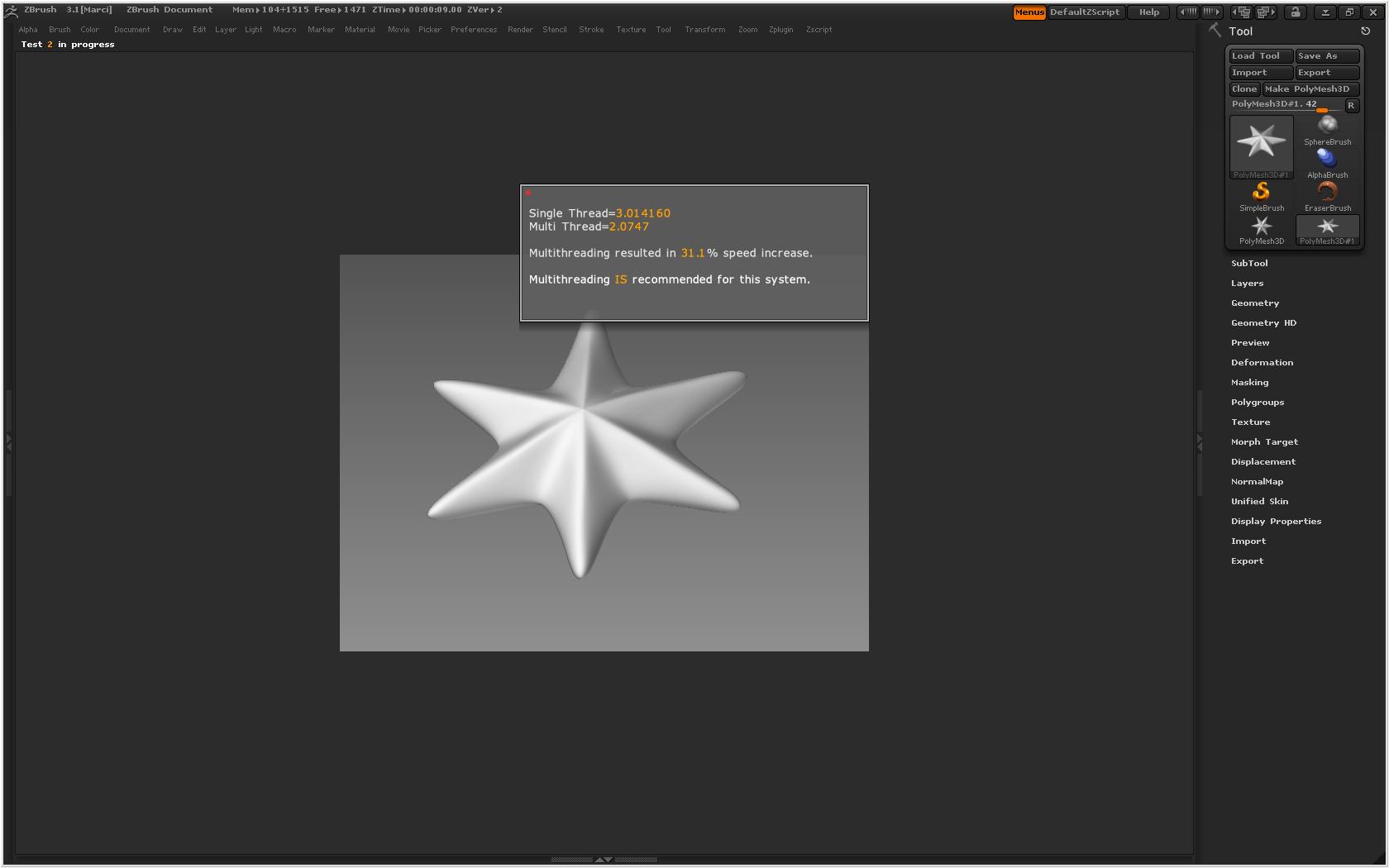Image resolution: width=1389 pixels, height=868 pixels.
Task: Click the Load Tool button
Action: [1260, 56]
